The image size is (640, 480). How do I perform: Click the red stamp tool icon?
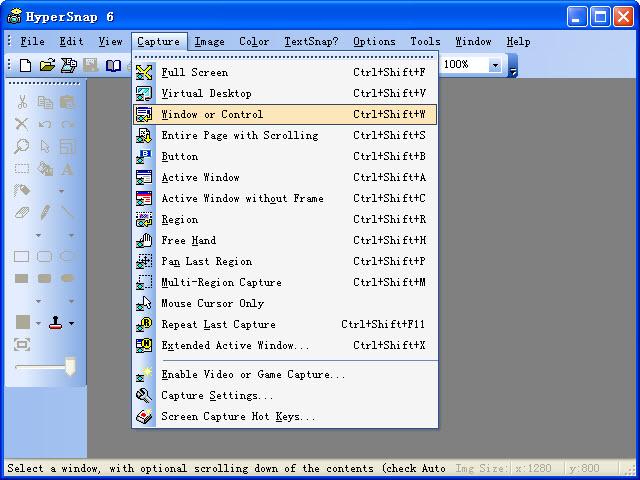[56, 322]
